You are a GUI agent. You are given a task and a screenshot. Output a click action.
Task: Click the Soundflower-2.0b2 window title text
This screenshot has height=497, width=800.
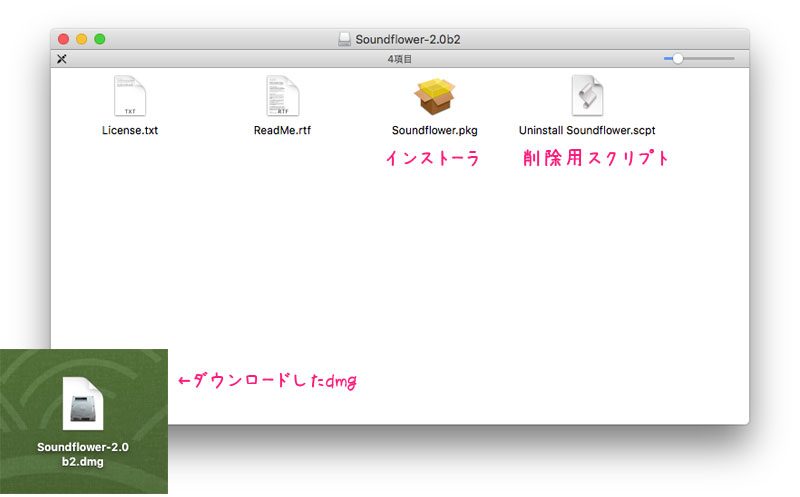point(408,39)
